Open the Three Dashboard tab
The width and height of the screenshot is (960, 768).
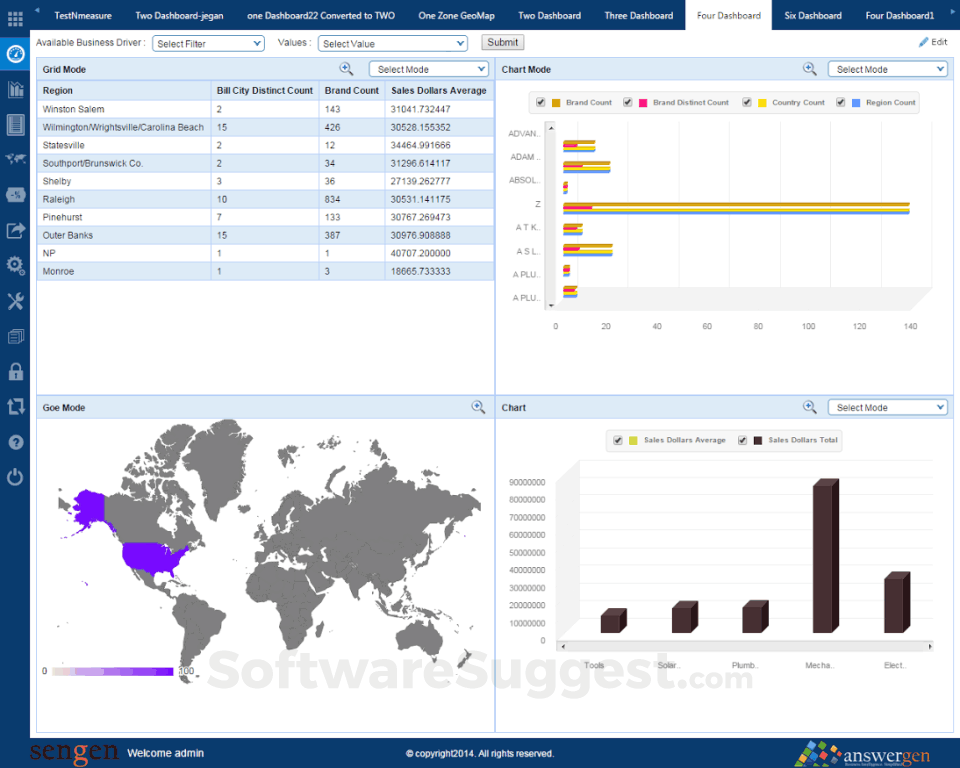pos(639,15)
